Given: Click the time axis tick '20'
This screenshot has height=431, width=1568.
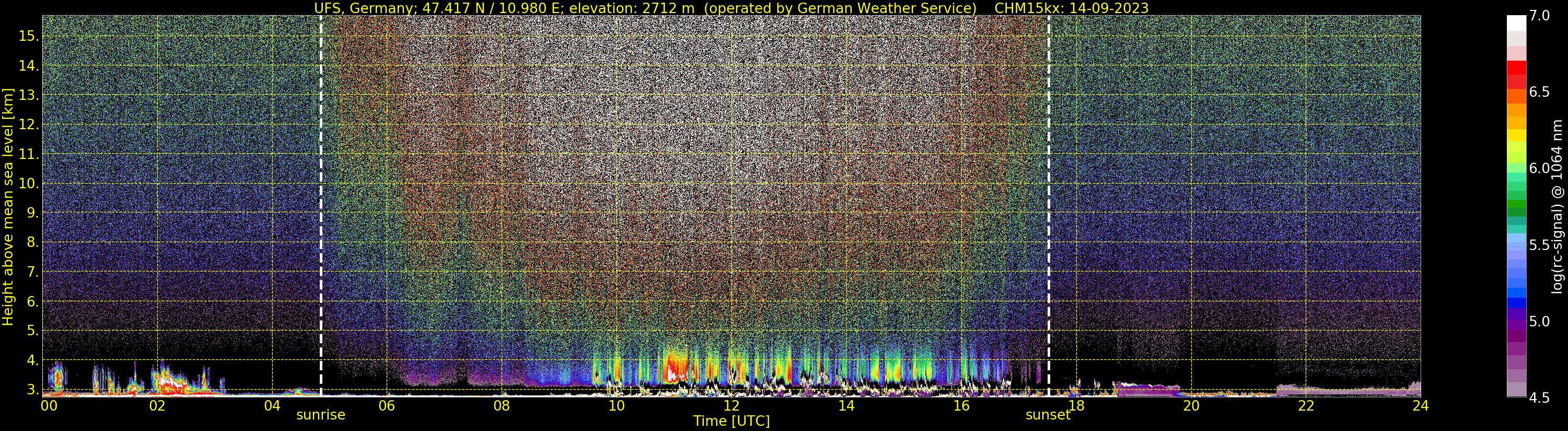Looking at the screenshot, I should coord(1191,405).
